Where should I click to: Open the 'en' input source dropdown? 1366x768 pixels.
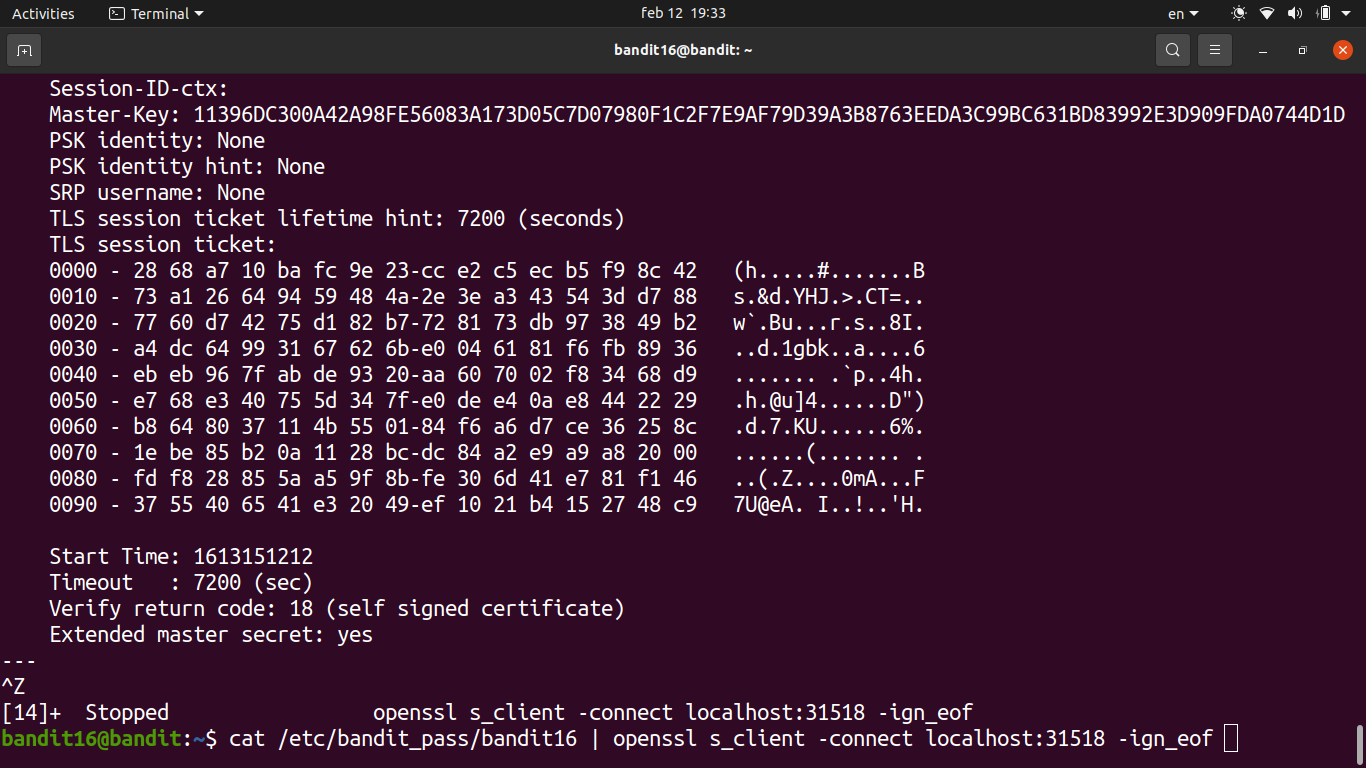(x=1182, y=14)
